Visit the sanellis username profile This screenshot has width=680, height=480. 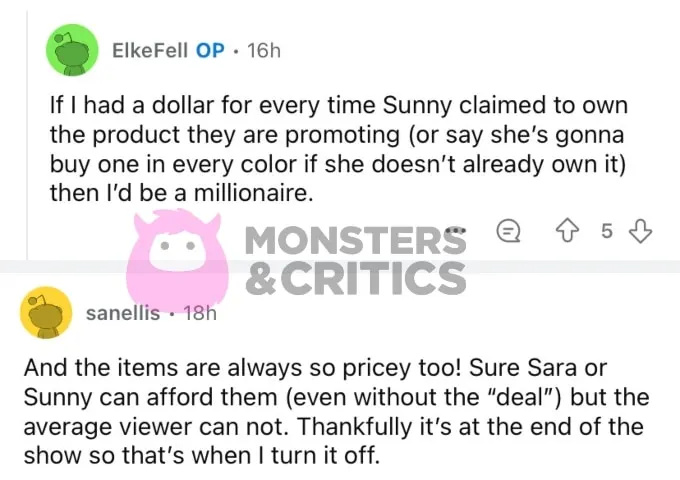[123, 313]
